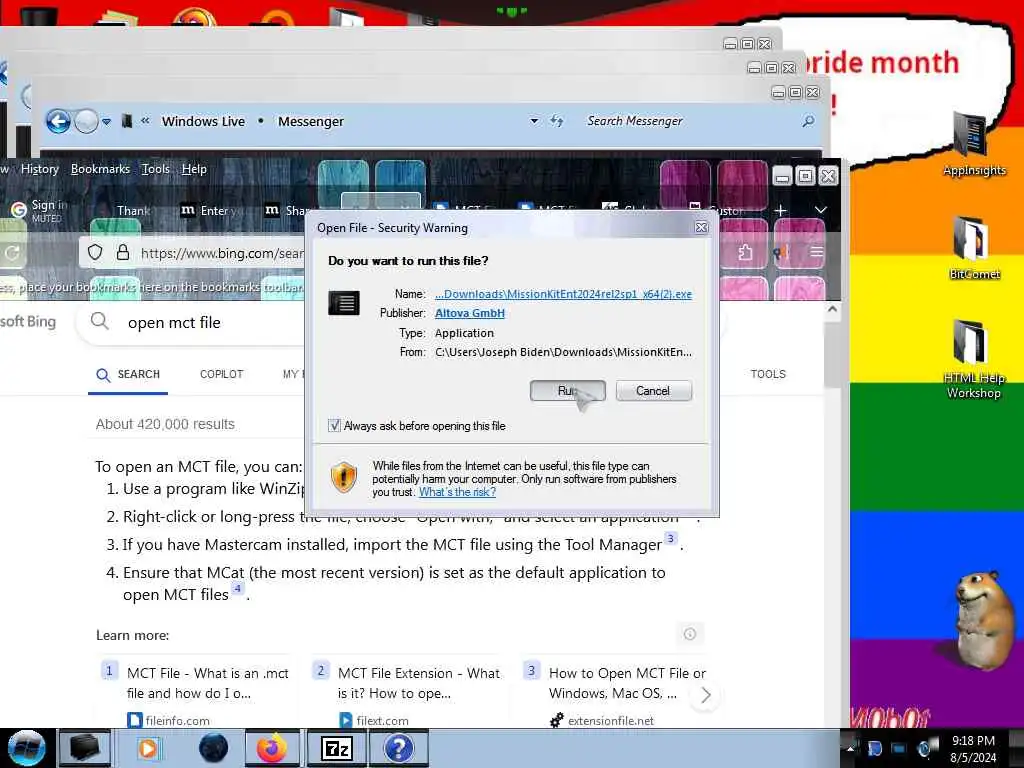
Task: Open the History menu in Firefox
Action: (x=40, y=169)
